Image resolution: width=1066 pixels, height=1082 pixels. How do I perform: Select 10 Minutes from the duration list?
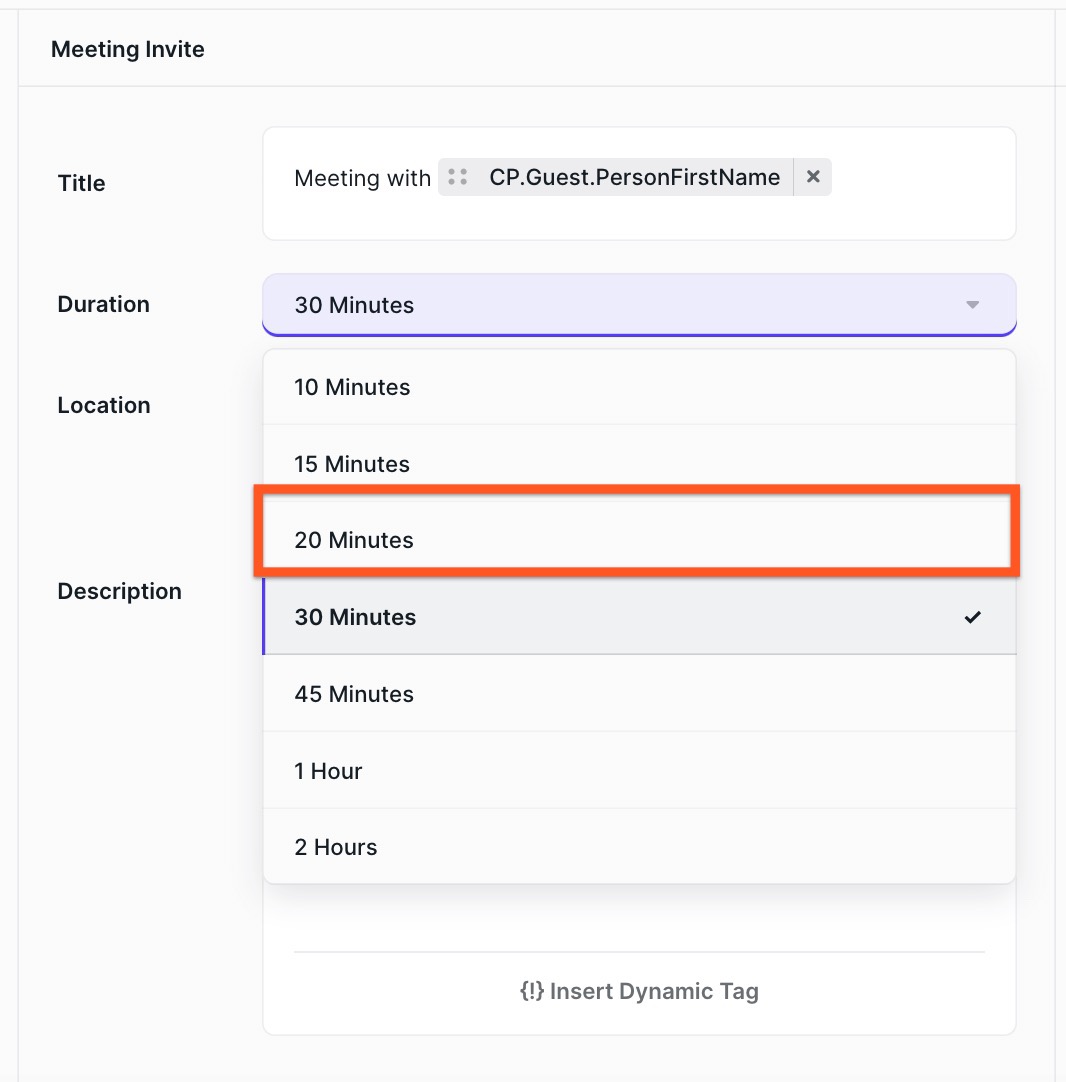tap(352, 387)
